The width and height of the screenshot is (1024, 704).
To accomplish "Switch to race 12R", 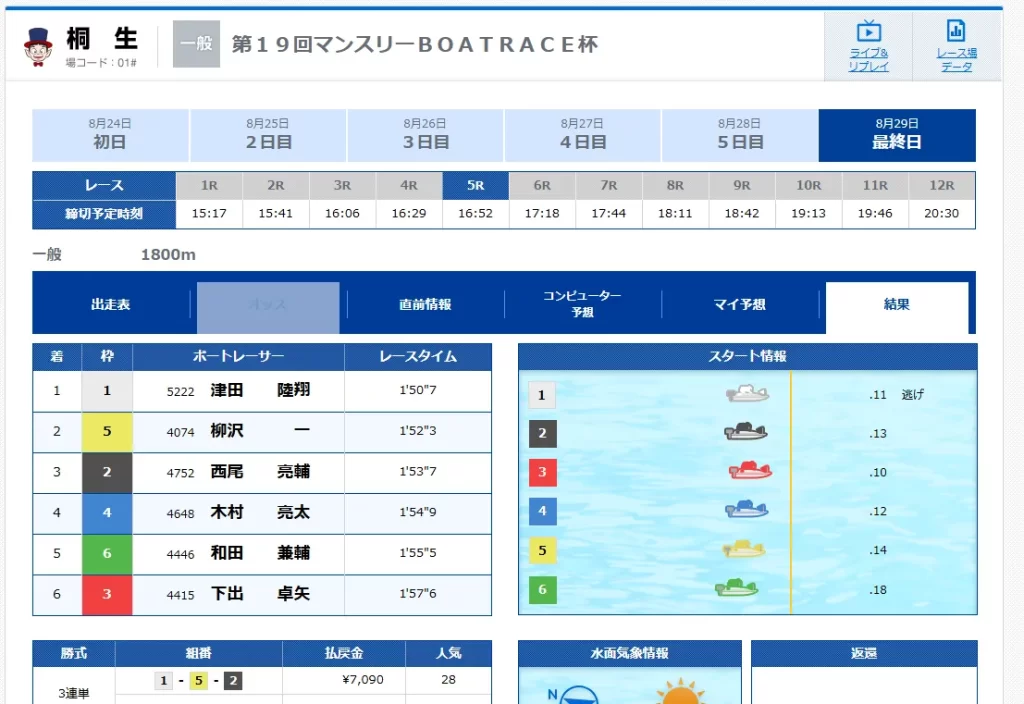I will coord(941,185).
